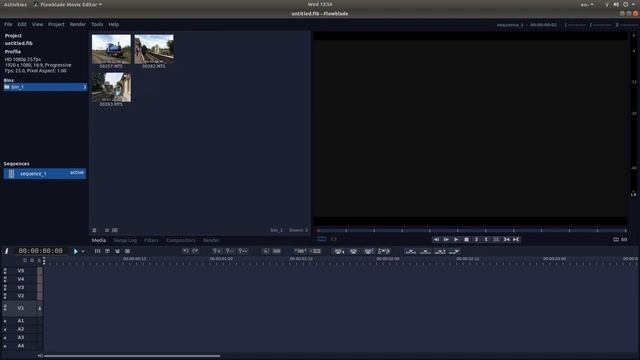Zoom in on the timeline
Screen dimensions: 640x360
(x=217, y=251)
